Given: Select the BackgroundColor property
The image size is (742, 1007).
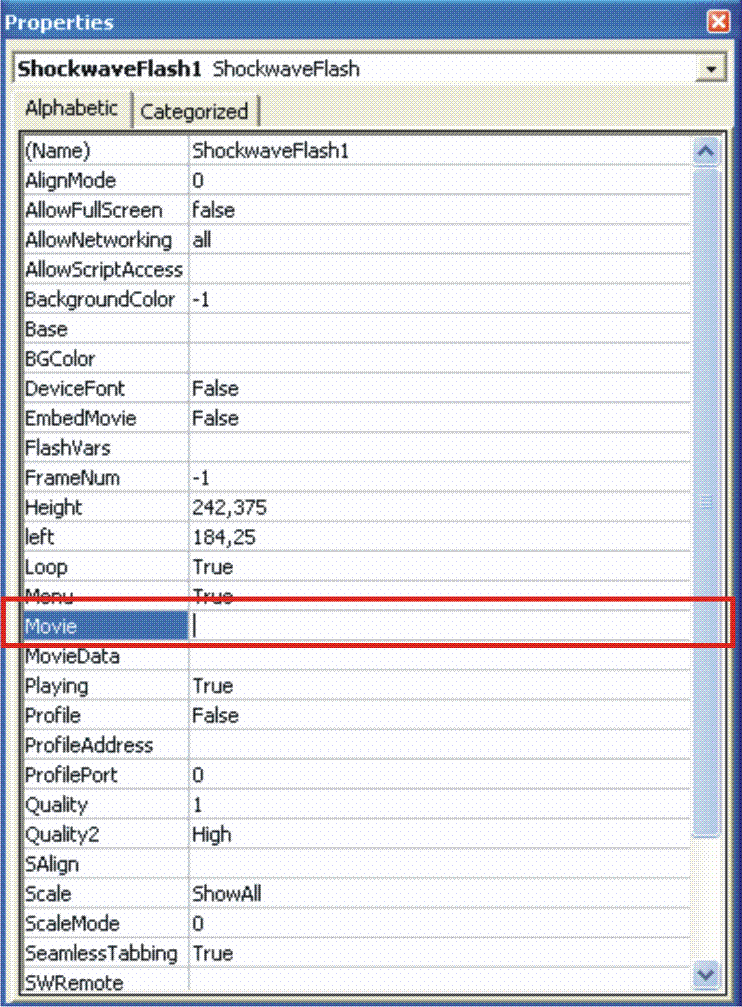Looking at the screenshot, I should (105, 299).
